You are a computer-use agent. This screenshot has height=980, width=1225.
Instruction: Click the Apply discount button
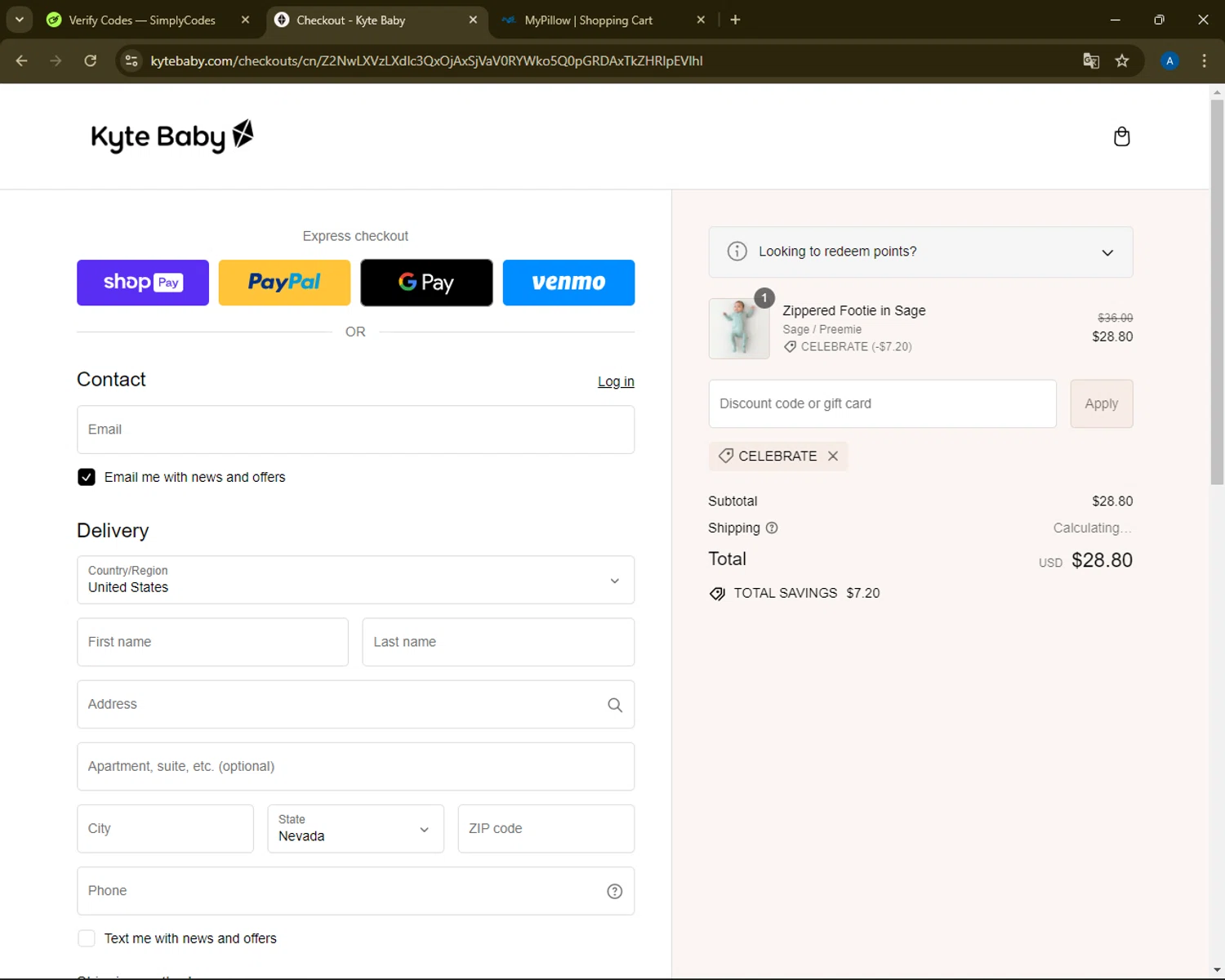coord(1101,403)
